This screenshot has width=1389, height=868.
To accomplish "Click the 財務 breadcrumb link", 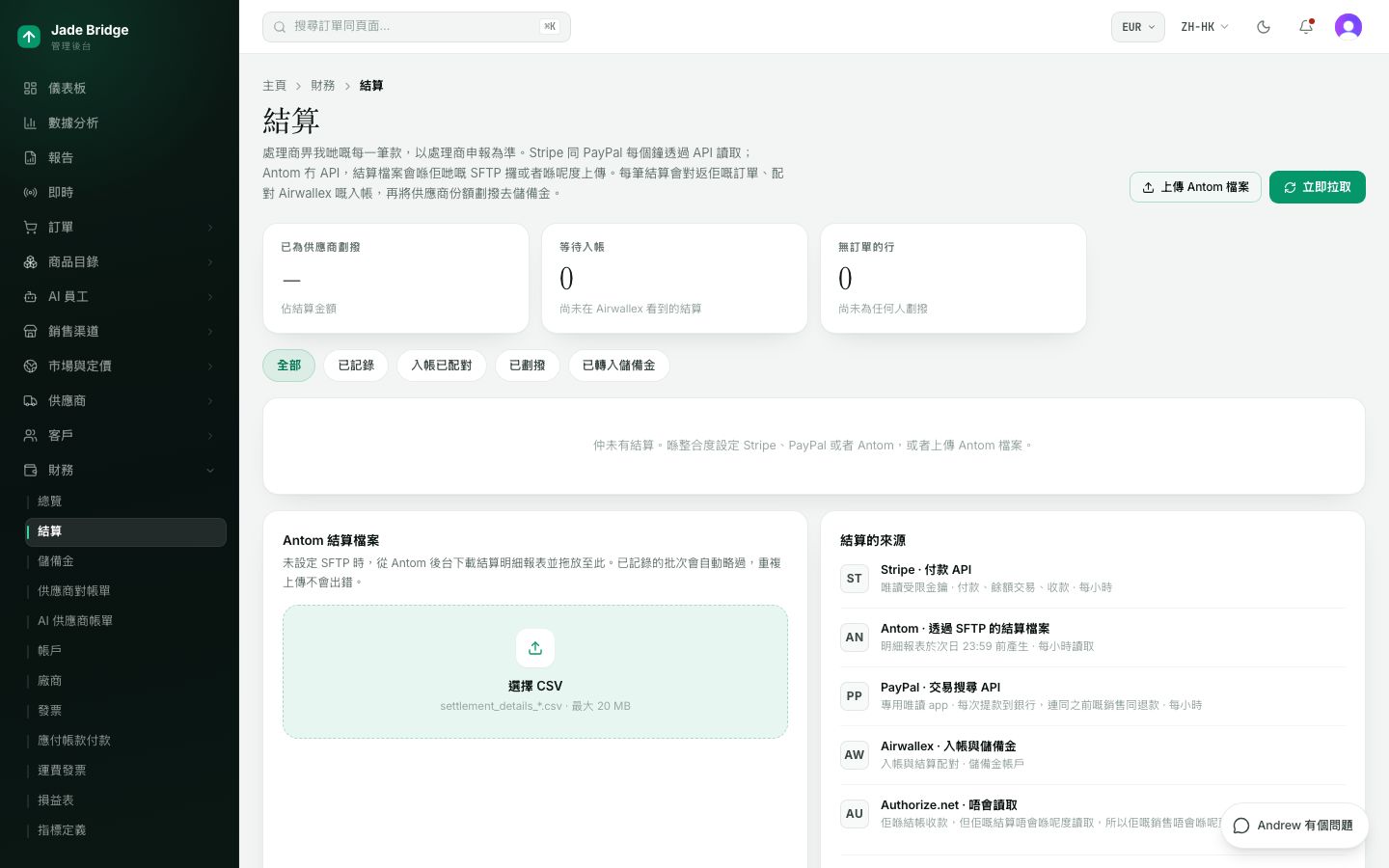I will [323, 86].
